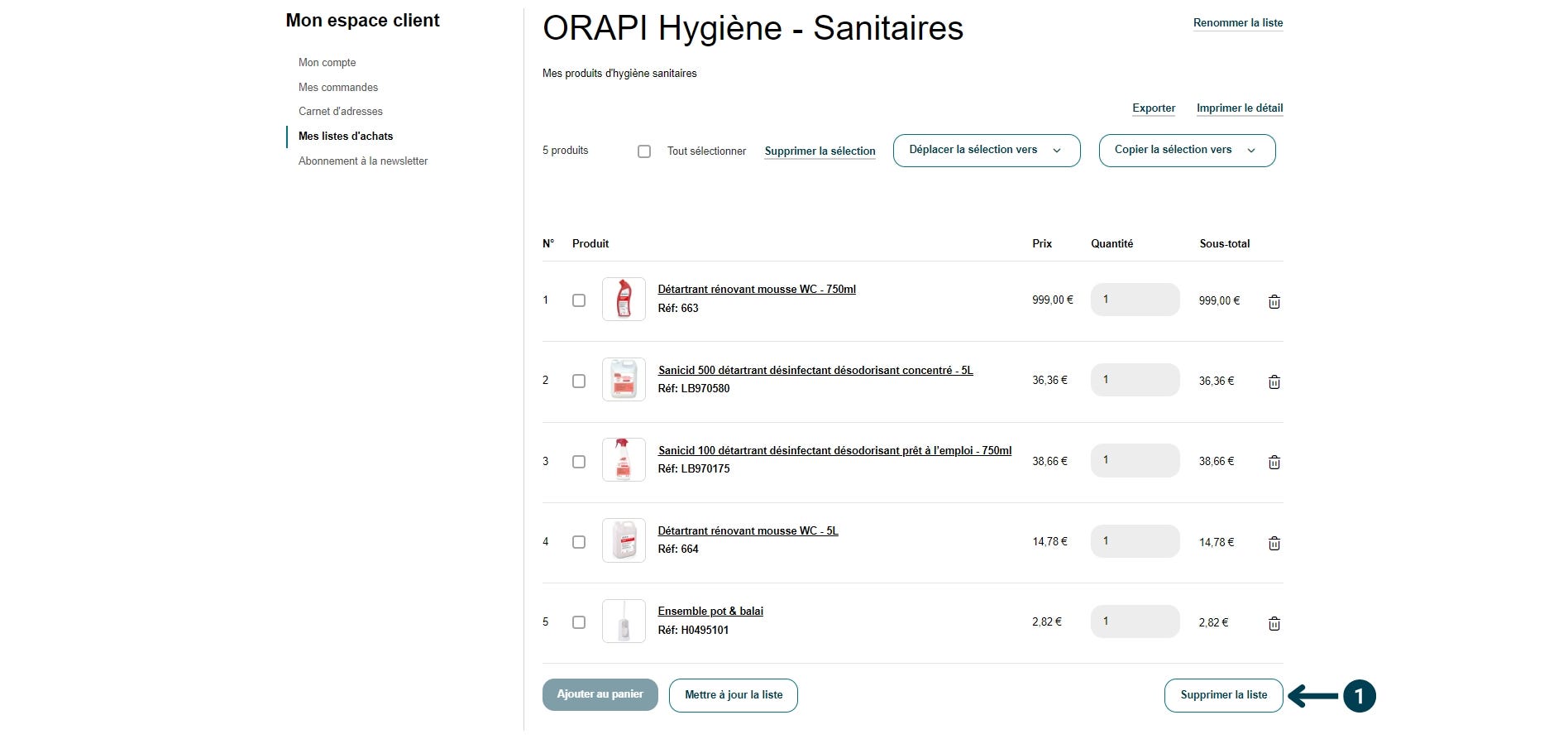This screenshot has height=739, width=1568.
Task: Click Supprimer la sélection link
Action: click(x=820, y=151)
